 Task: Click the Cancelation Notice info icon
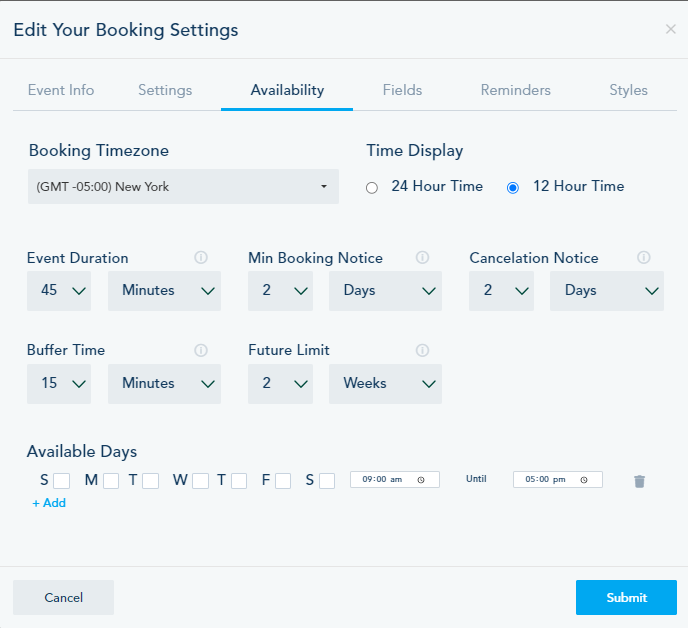point(643,258)
